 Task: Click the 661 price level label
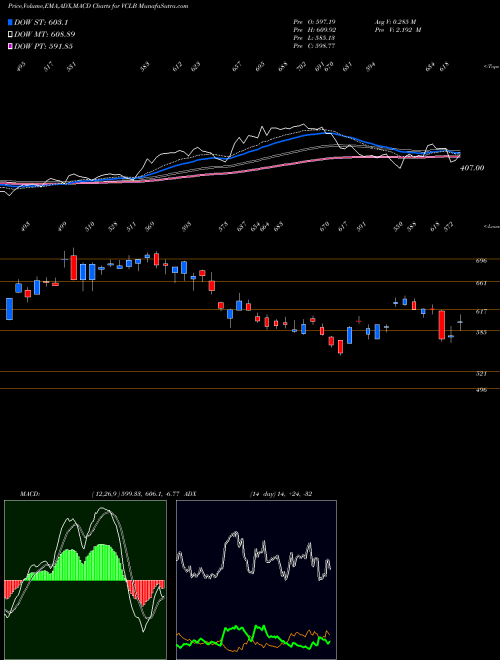click(x=481, y=283)
